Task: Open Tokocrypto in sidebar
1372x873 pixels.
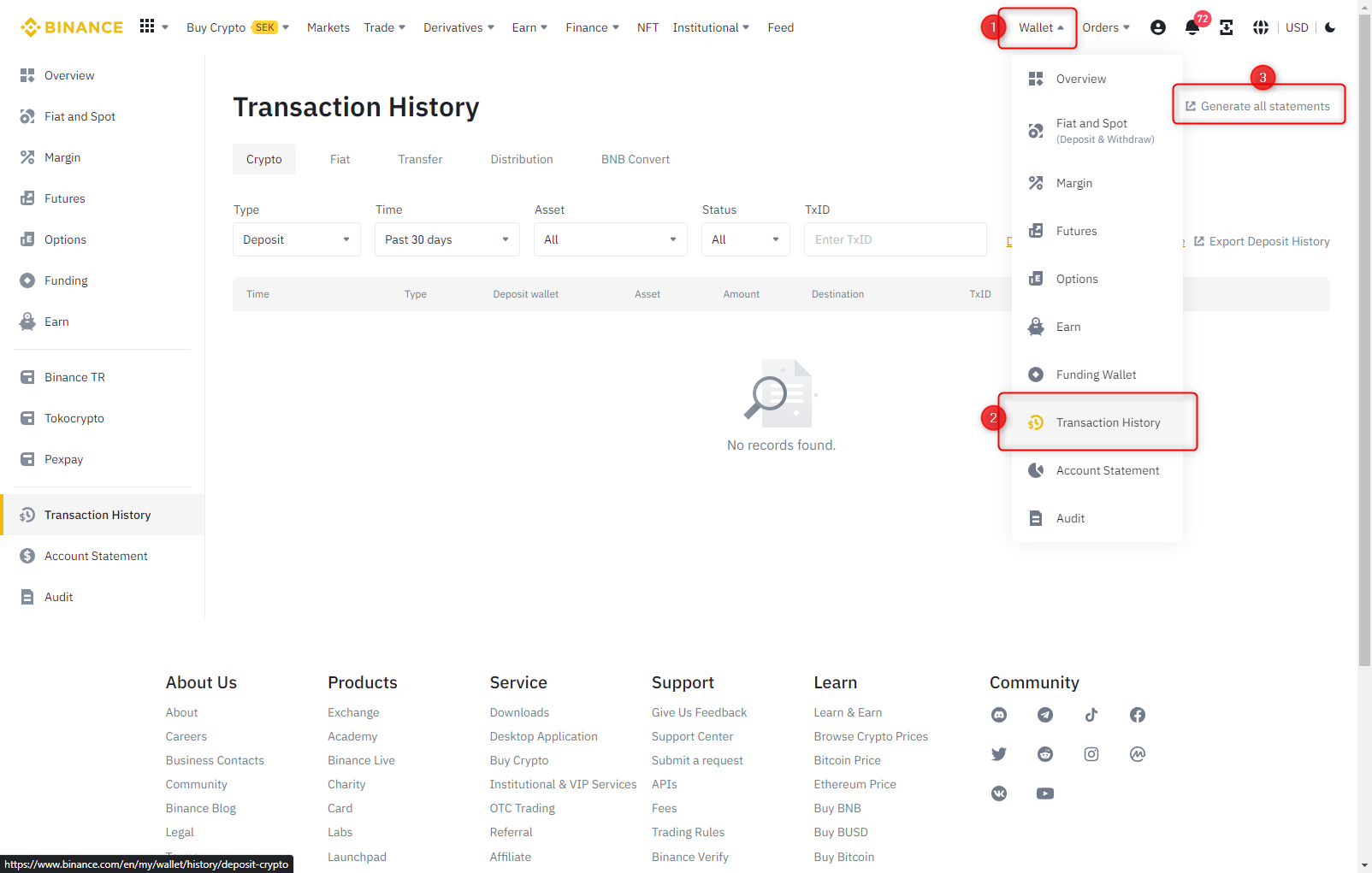Action: [x=103, y=418]
